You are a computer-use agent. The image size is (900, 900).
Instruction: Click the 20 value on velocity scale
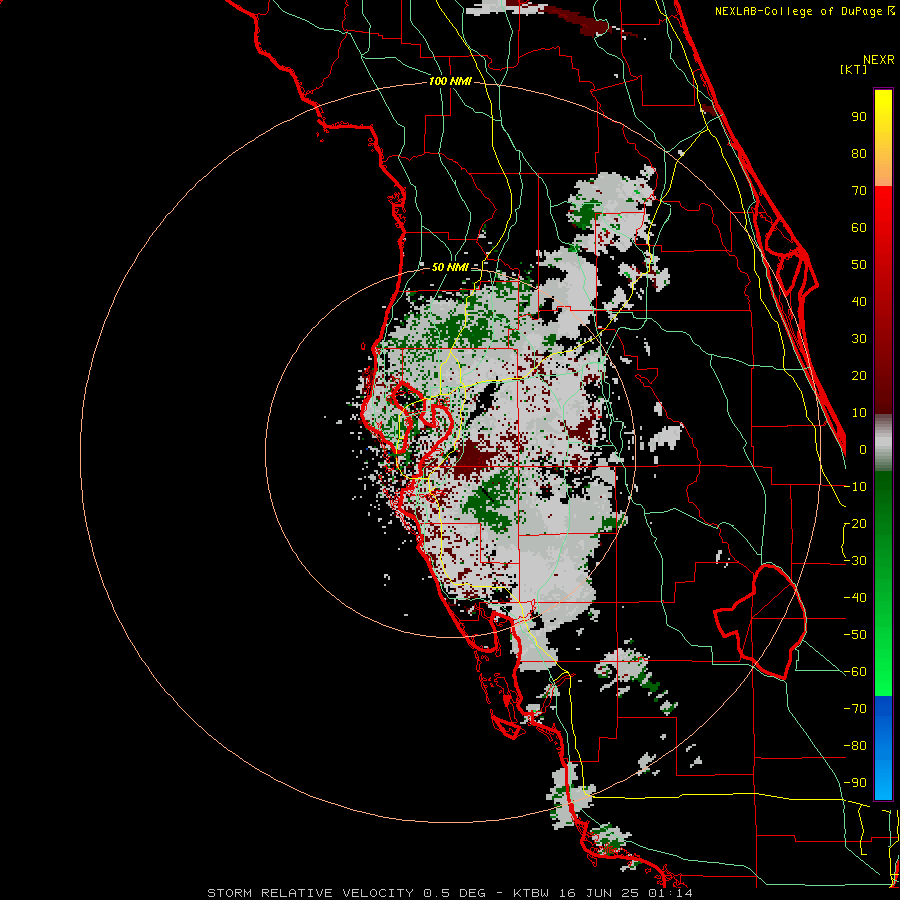pos(859,375)
